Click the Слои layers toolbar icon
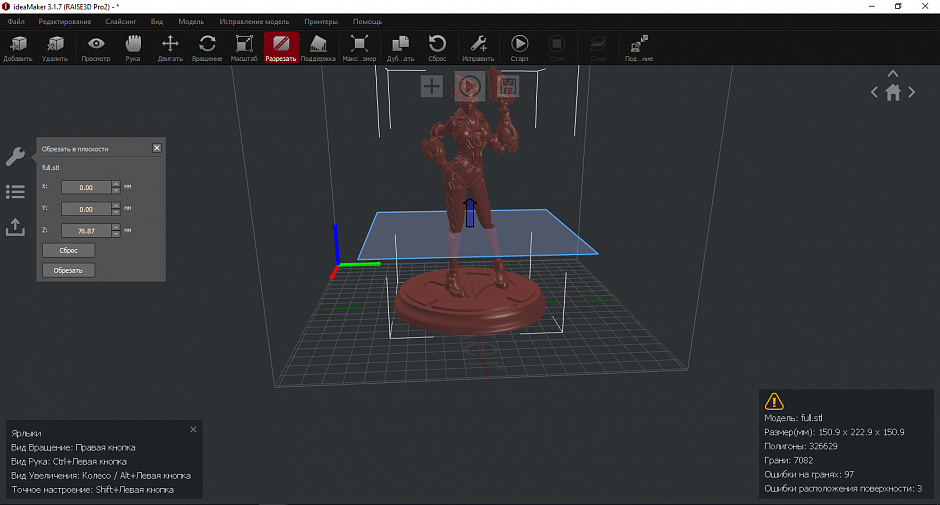 (x=598, y=48)
